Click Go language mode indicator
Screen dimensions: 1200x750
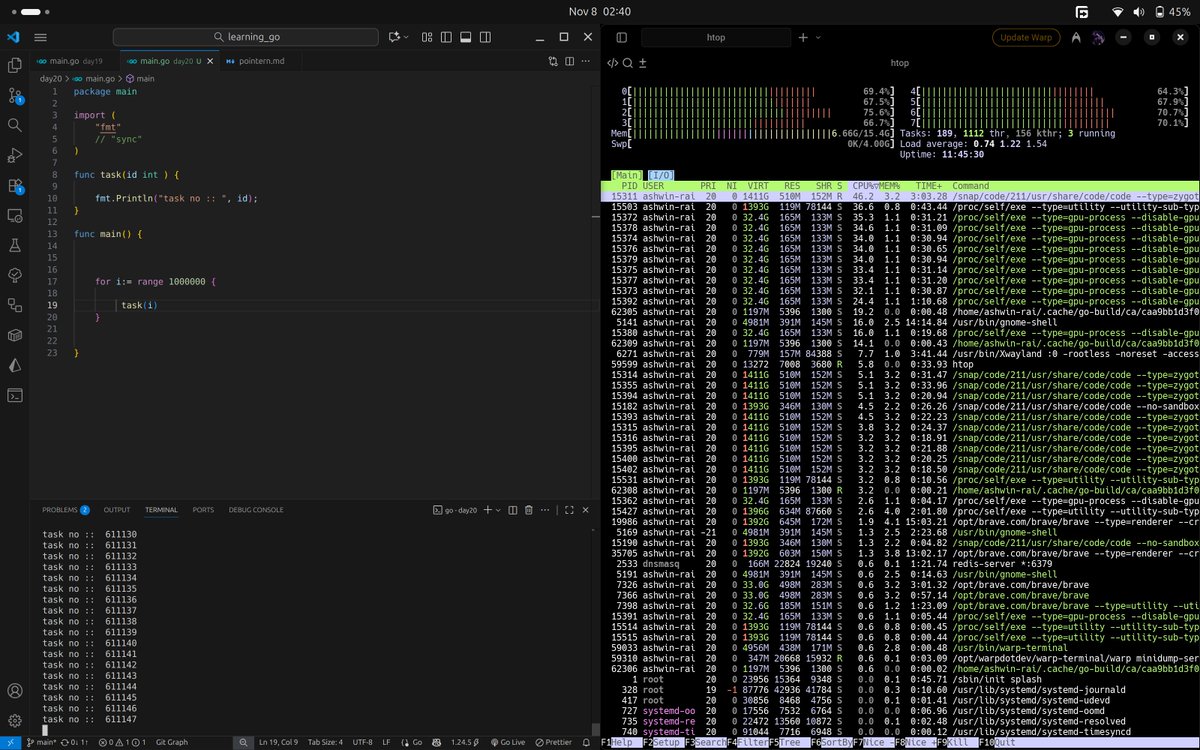416,742
